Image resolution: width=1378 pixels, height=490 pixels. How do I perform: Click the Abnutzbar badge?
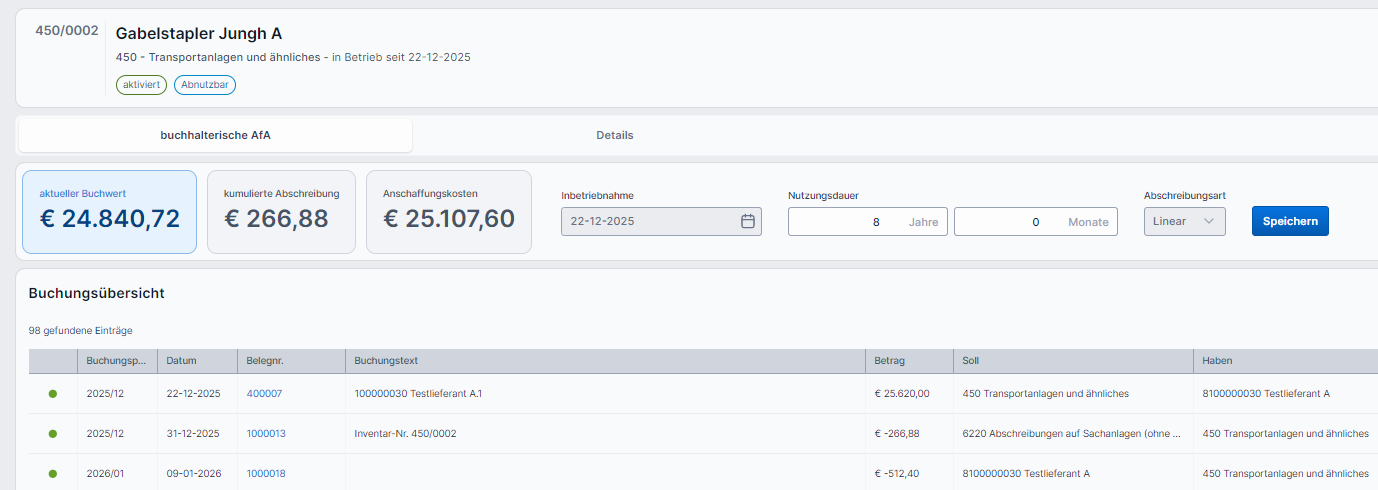click(x=205, y=85)
